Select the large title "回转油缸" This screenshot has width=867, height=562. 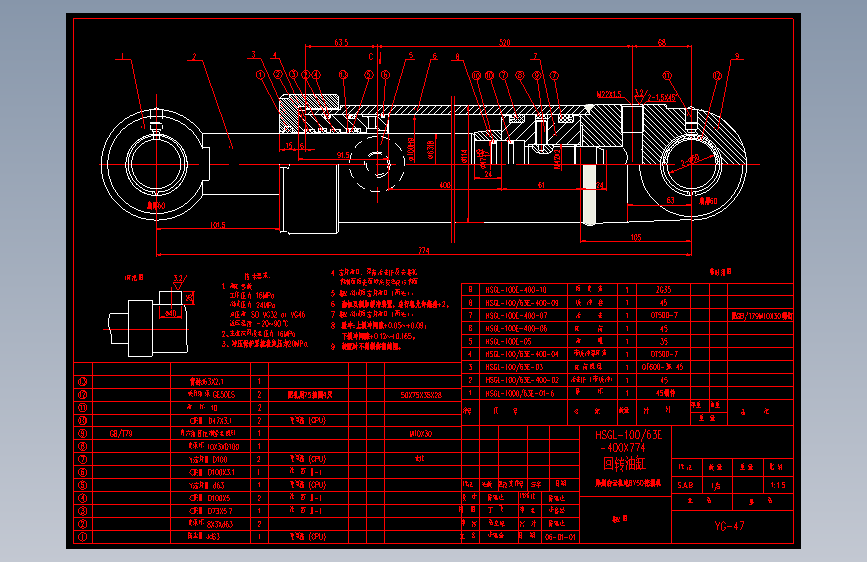tap(624, 464)
